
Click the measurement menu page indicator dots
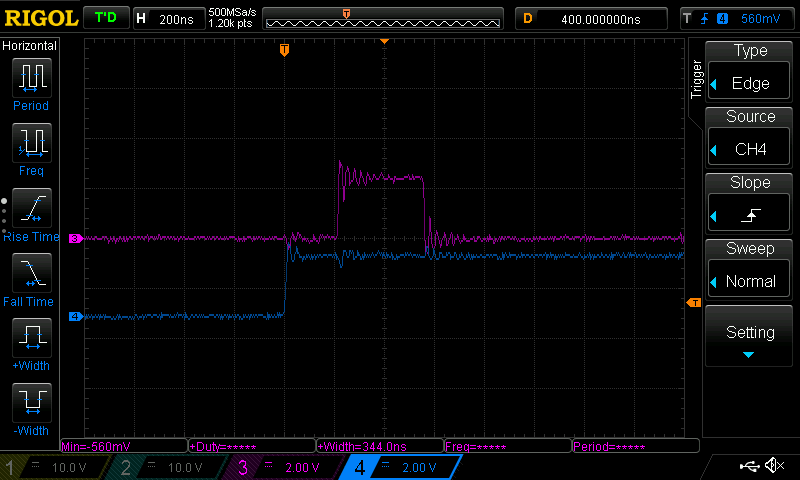point(4,216)
